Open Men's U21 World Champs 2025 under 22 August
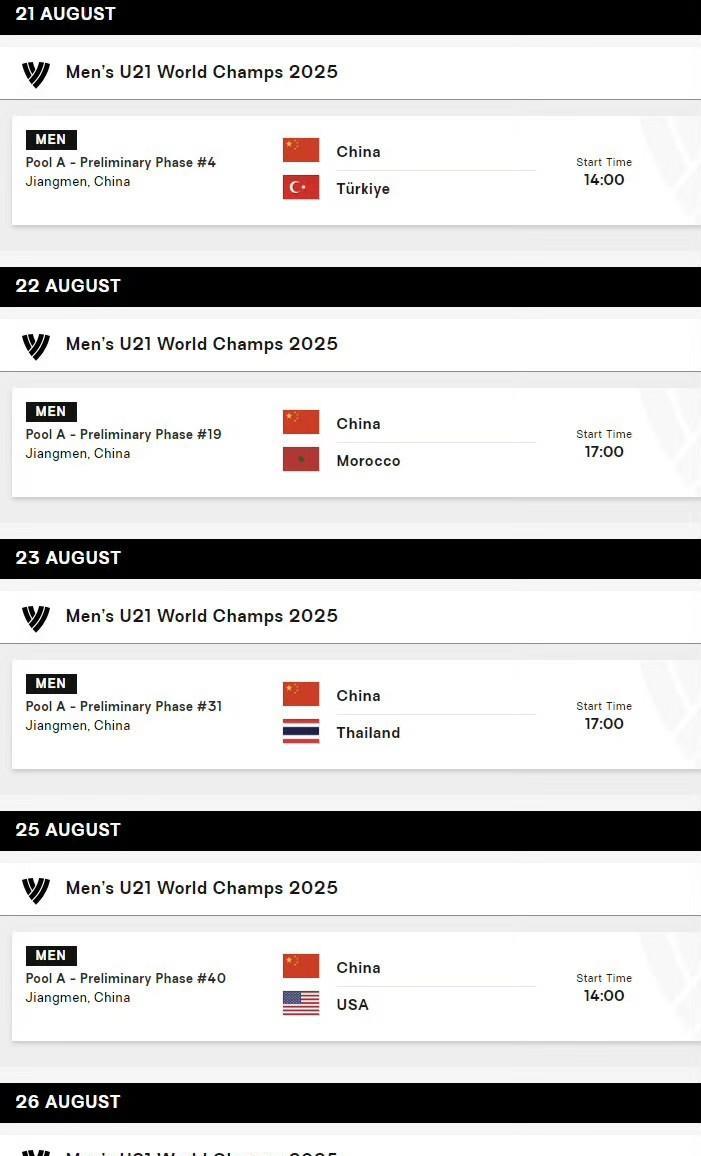 201,344
